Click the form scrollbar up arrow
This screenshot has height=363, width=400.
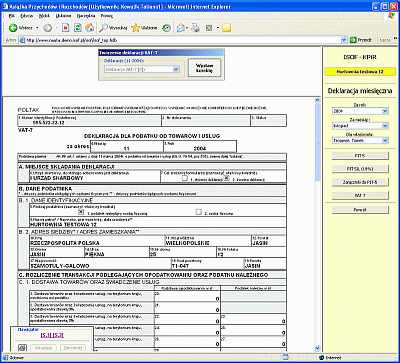317,100
